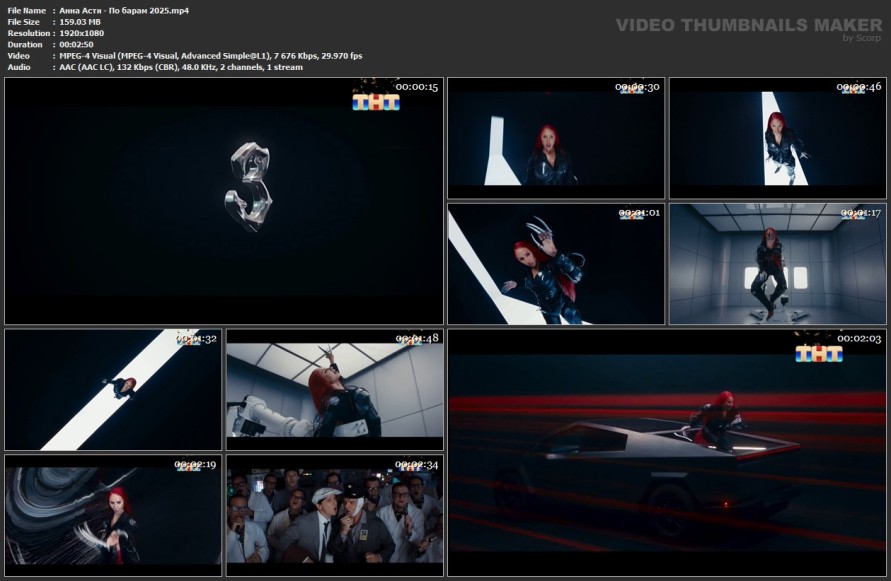Click the Audio line starting 'AAC (AAC LC)'

[x=181, y=67]
